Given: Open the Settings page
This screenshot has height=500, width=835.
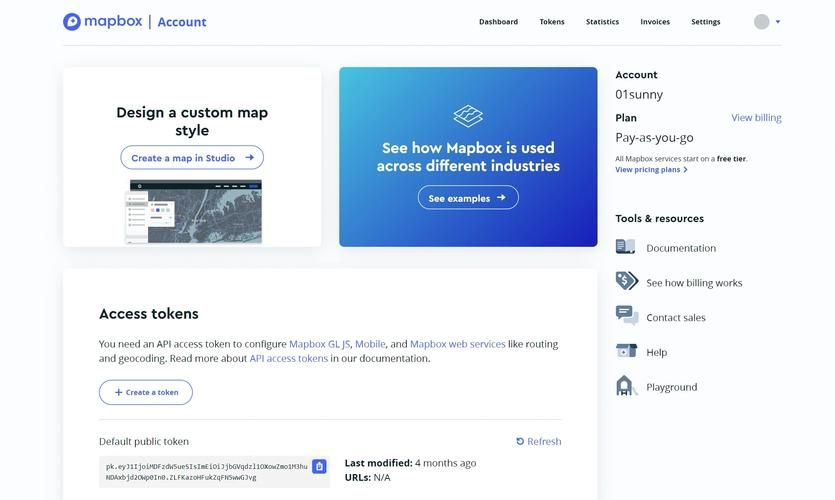Looking at the screenshot, I should click(706, 22).
